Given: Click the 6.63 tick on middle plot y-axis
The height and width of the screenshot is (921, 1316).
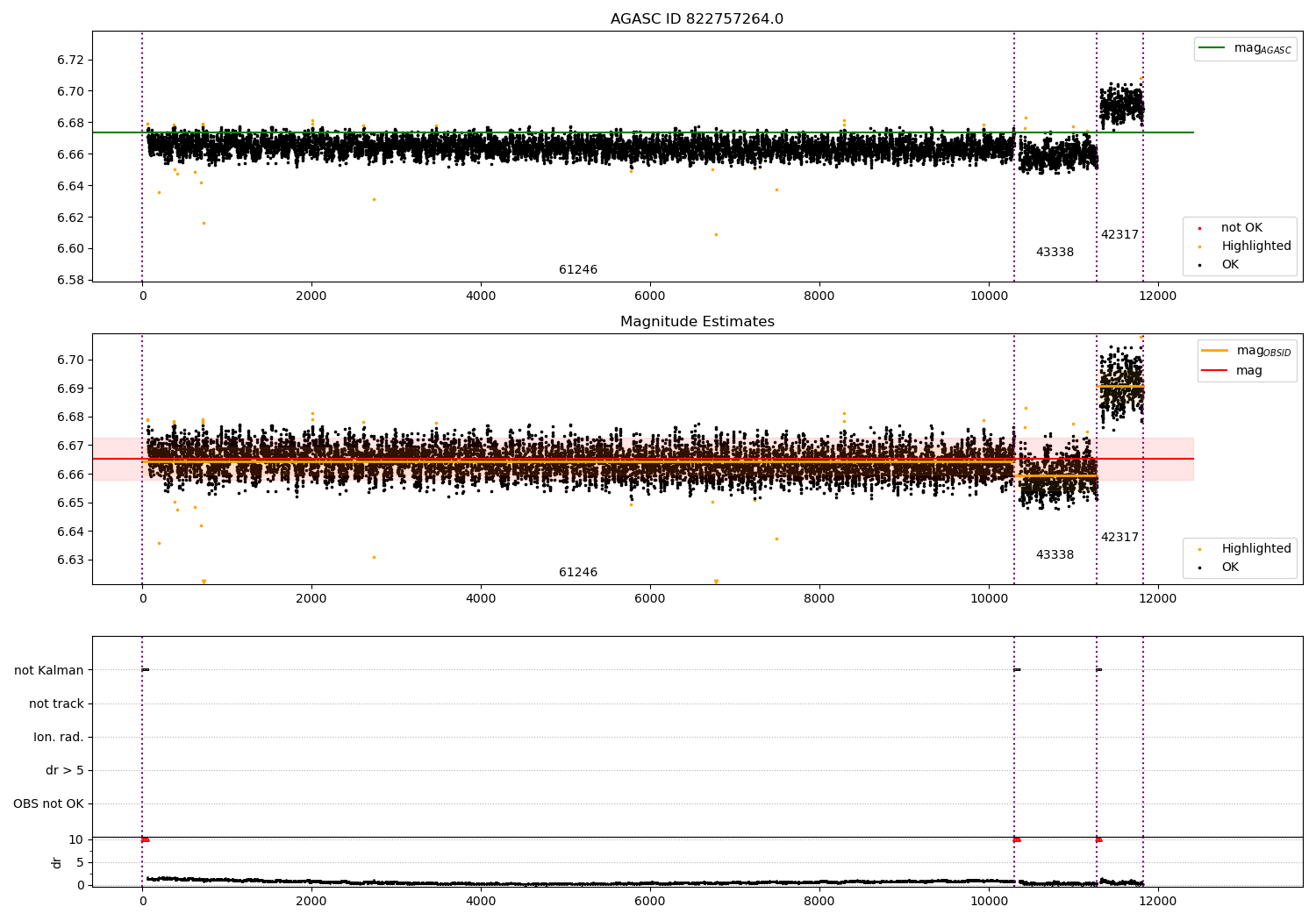Looking at the screenshot, I should click(x=70, y=560).
